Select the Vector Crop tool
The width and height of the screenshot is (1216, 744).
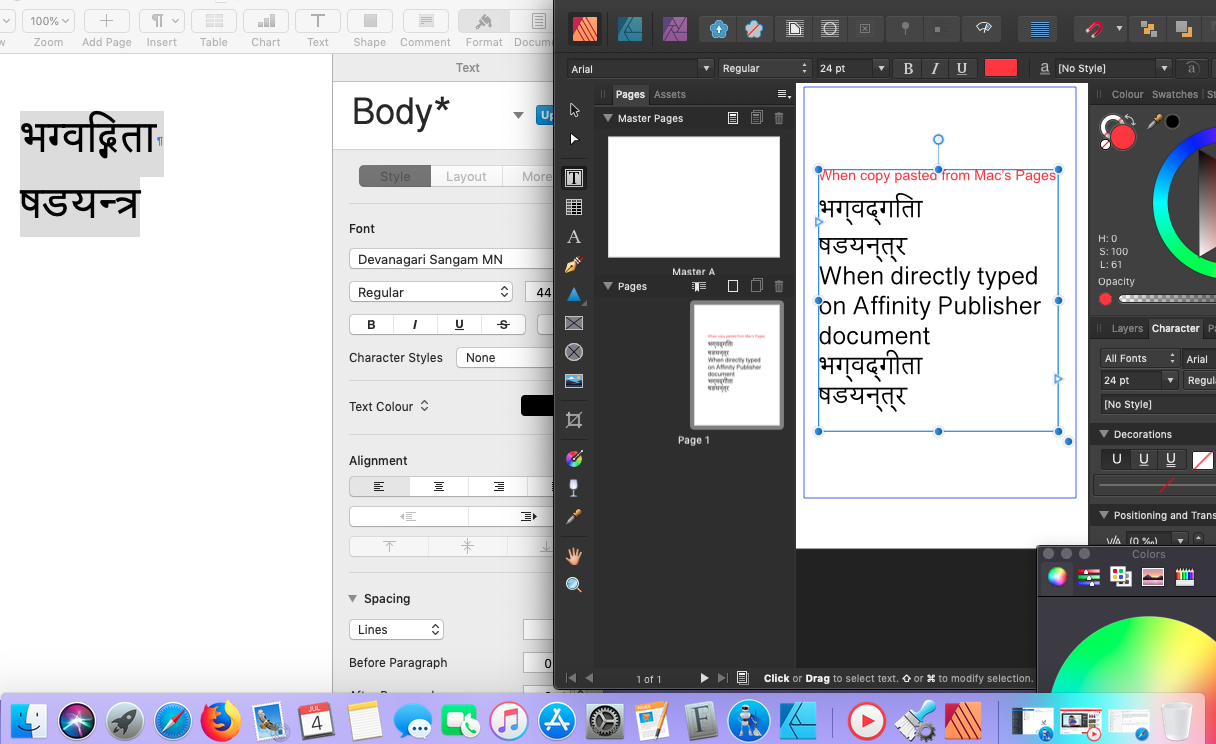pyautogui.click(x=574, y=420)
